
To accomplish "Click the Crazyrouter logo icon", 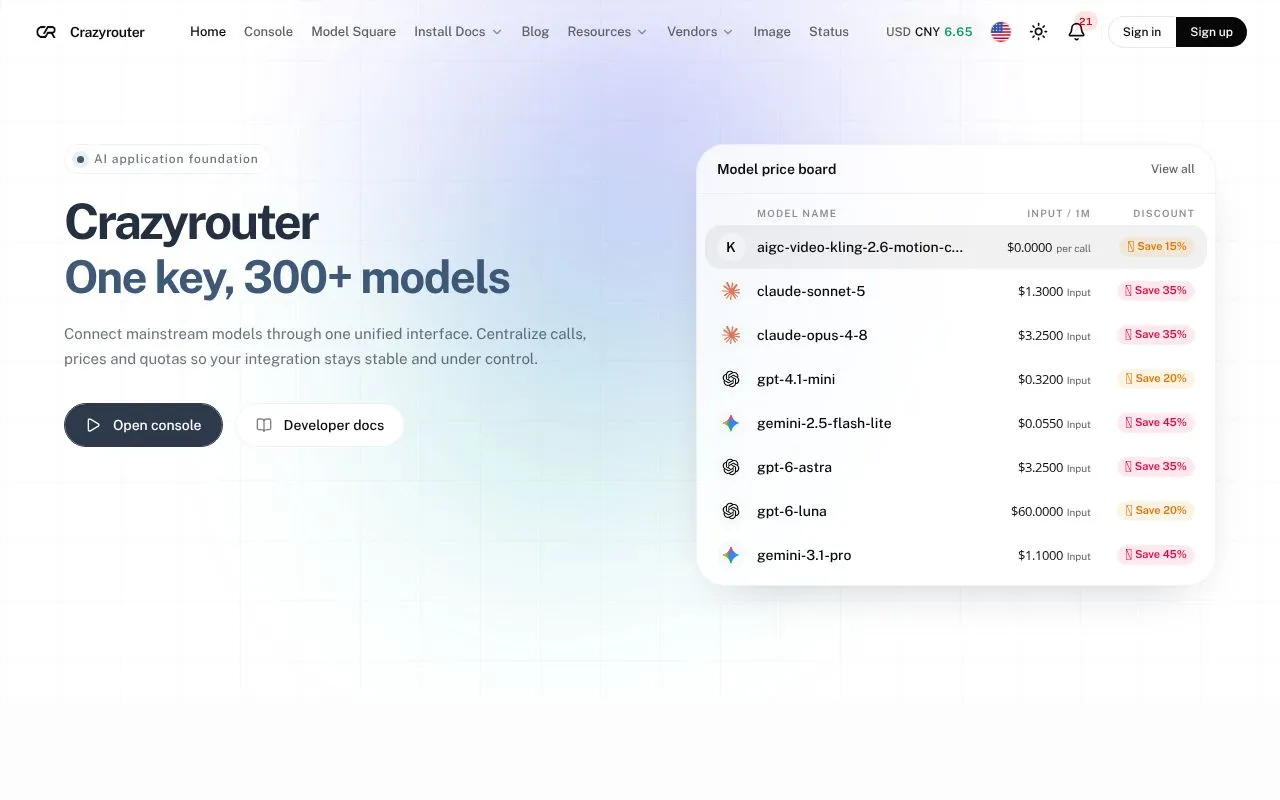I will point(46,32).
